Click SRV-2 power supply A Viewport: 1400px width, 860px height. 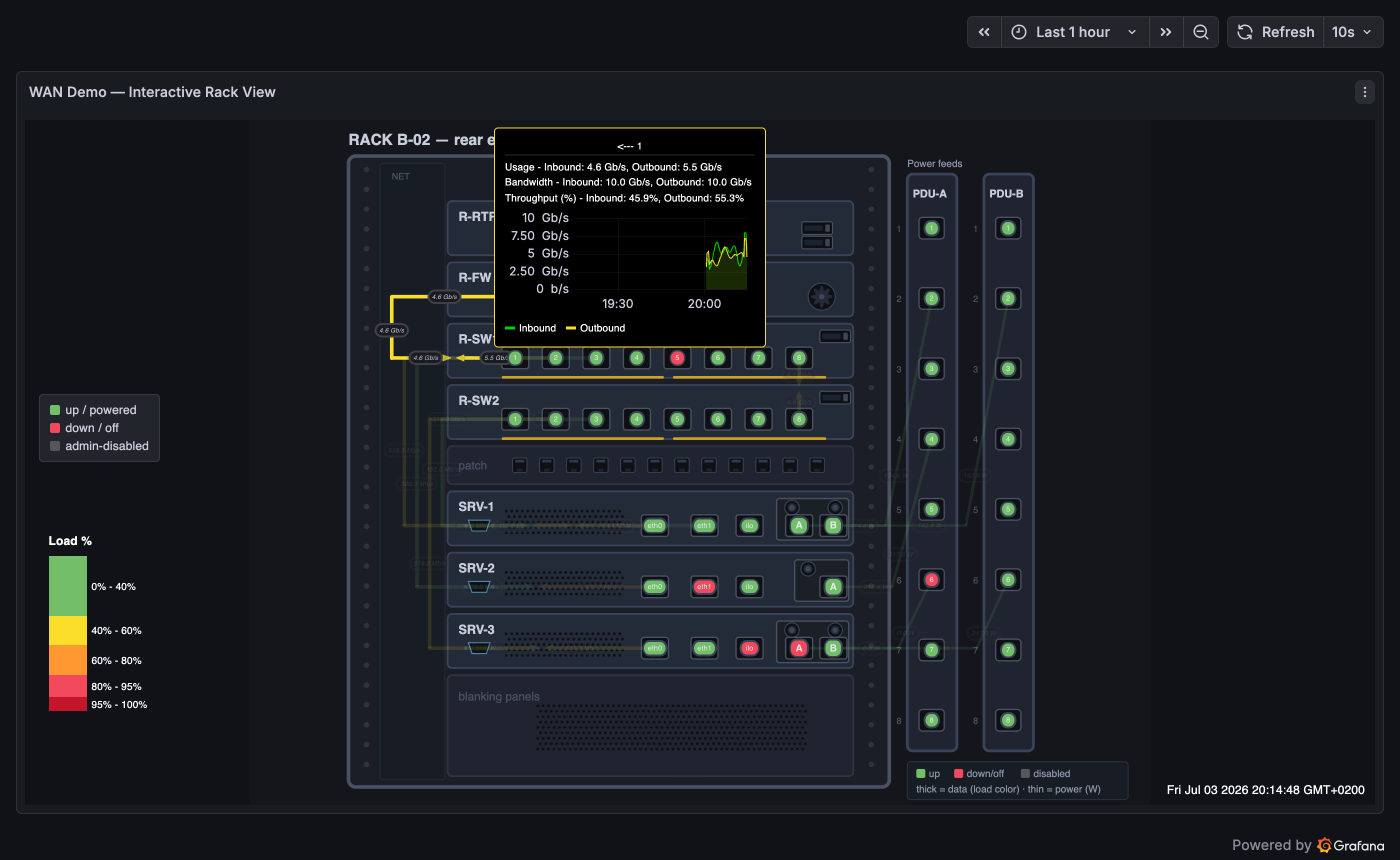[x=833, y=586]
